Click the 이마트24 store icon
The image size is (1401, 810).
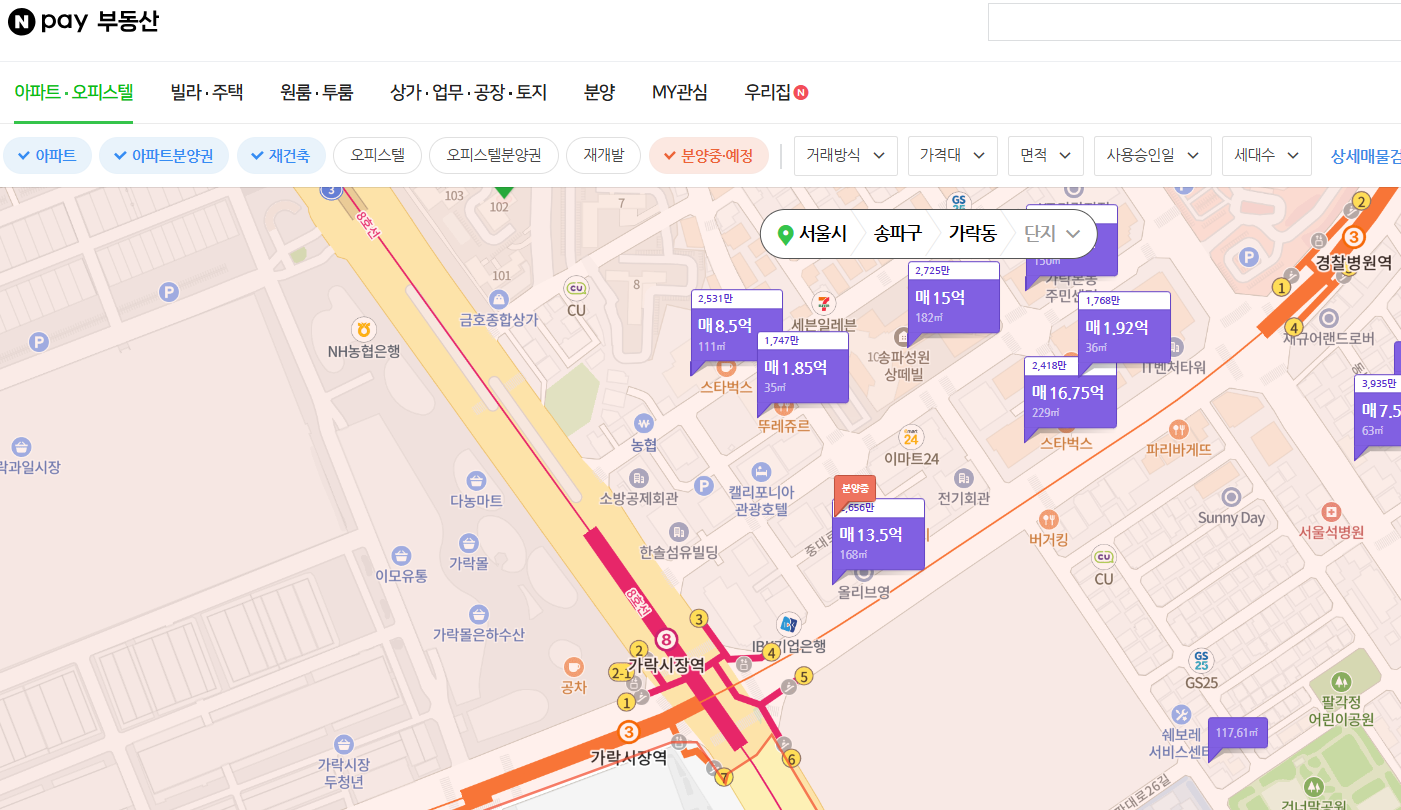[911, 437]
